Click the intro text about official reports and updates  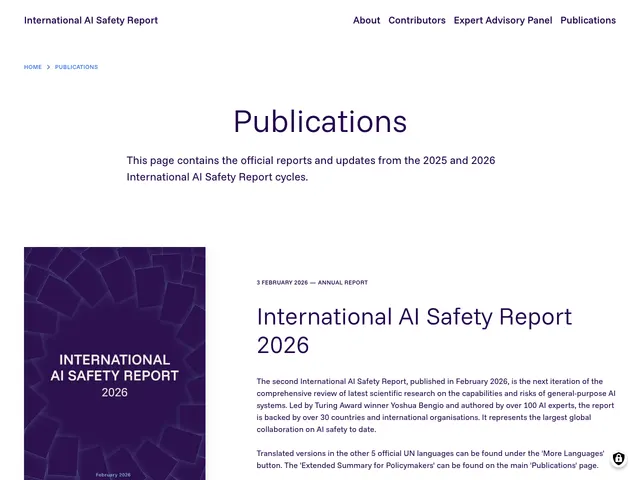[x=311, y=169]
